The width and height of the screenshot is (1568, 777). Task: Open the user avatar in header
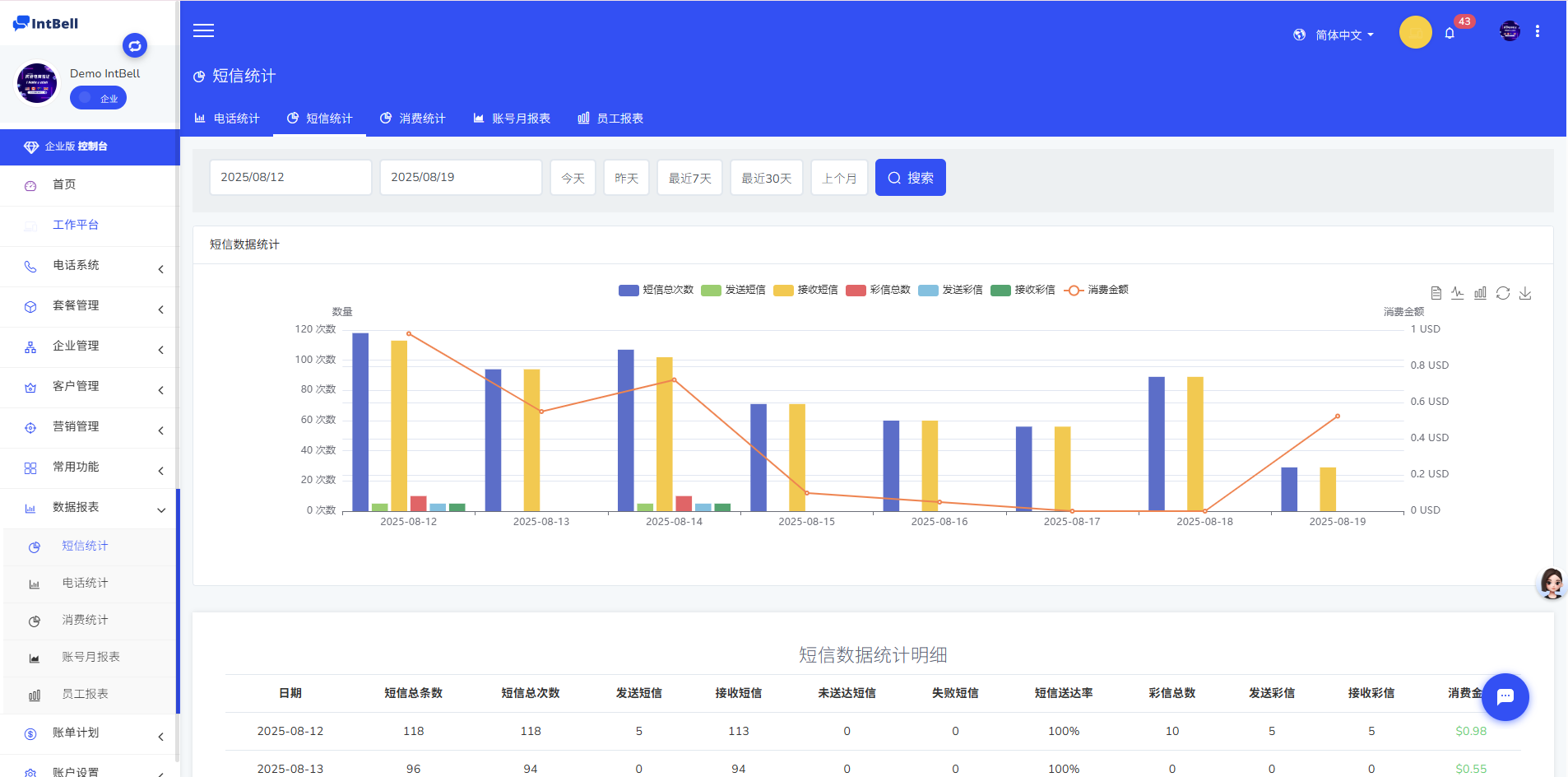[x=1510, y=31]
